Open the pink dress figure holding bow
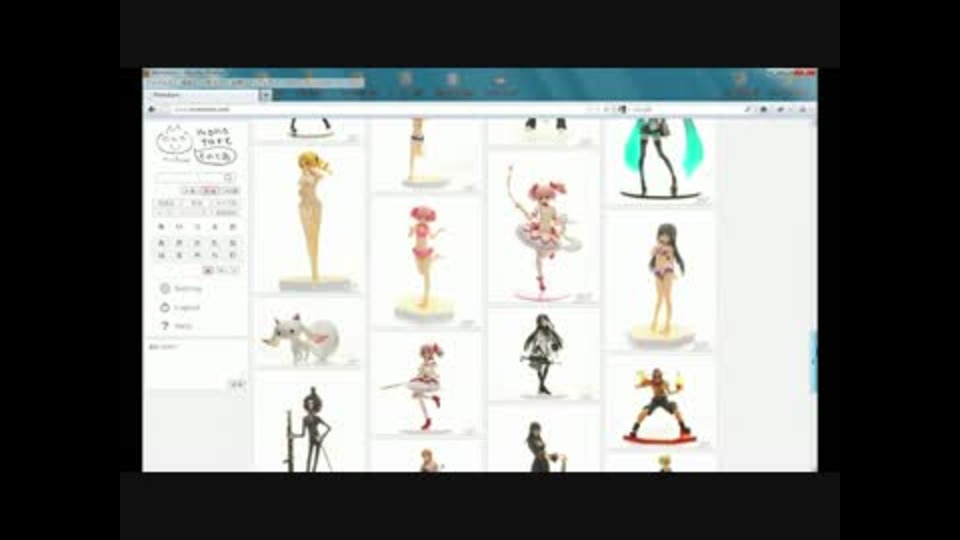 543,227
